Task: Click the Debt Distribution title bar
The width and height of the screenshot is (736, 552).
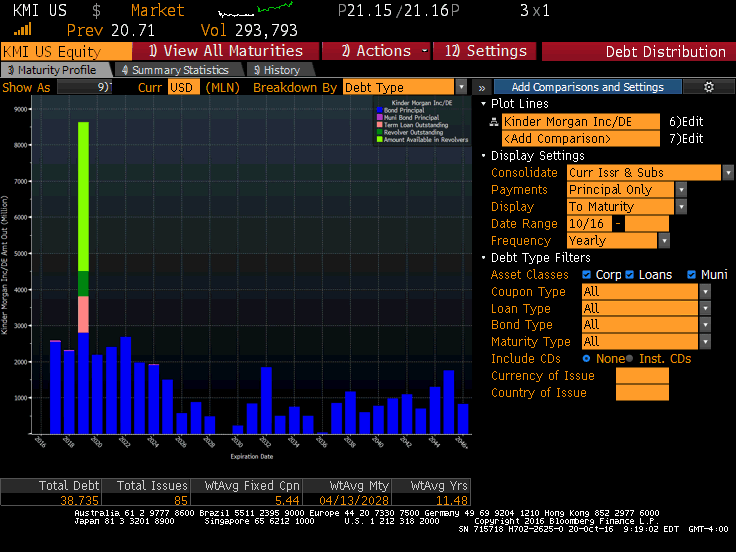Action: (x=638, y=51)
